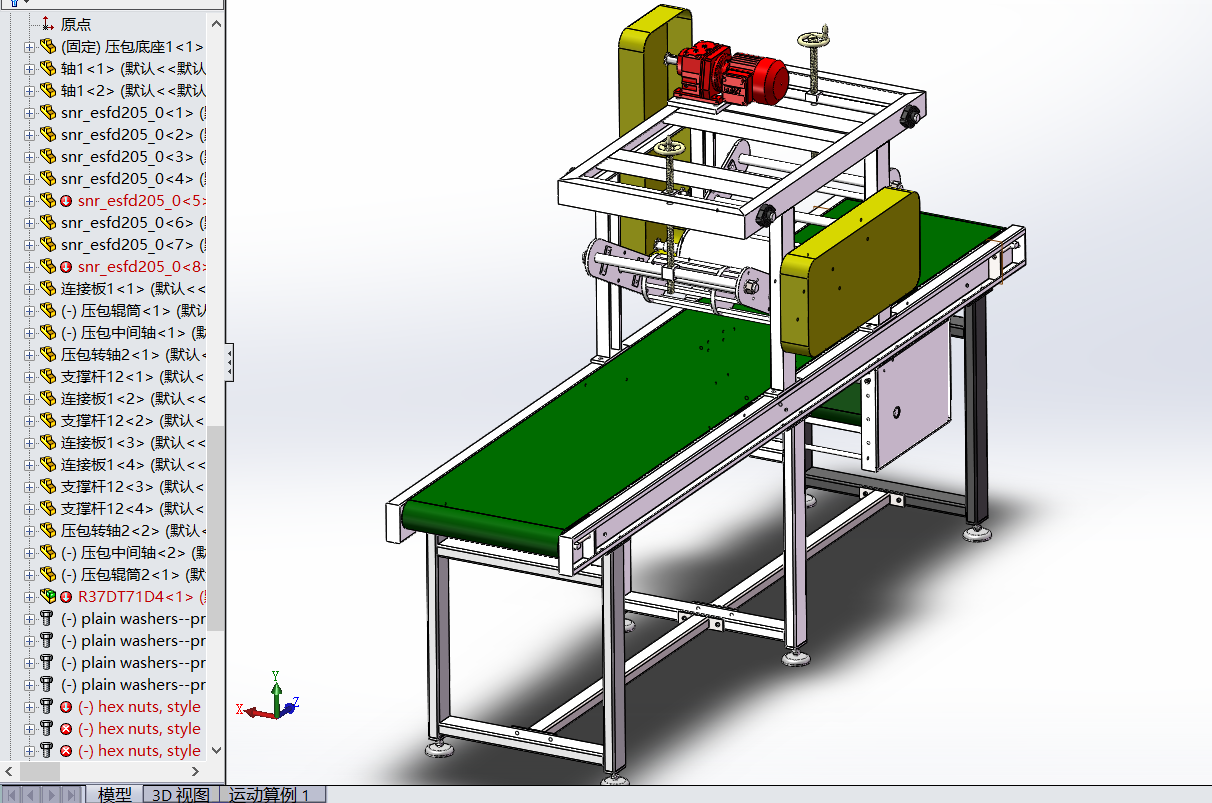Screen dimensions: 1212x803
Task: Click the part icon of 压包转轴2<1>
Action: 48,354
